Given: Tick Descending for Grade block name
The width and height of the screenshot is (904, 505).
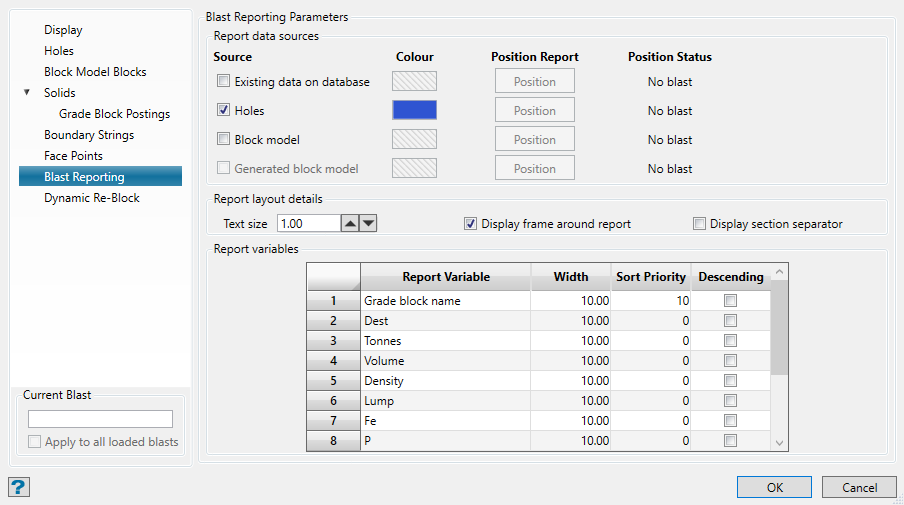Looking at the screenshot, I should (730, 301).
